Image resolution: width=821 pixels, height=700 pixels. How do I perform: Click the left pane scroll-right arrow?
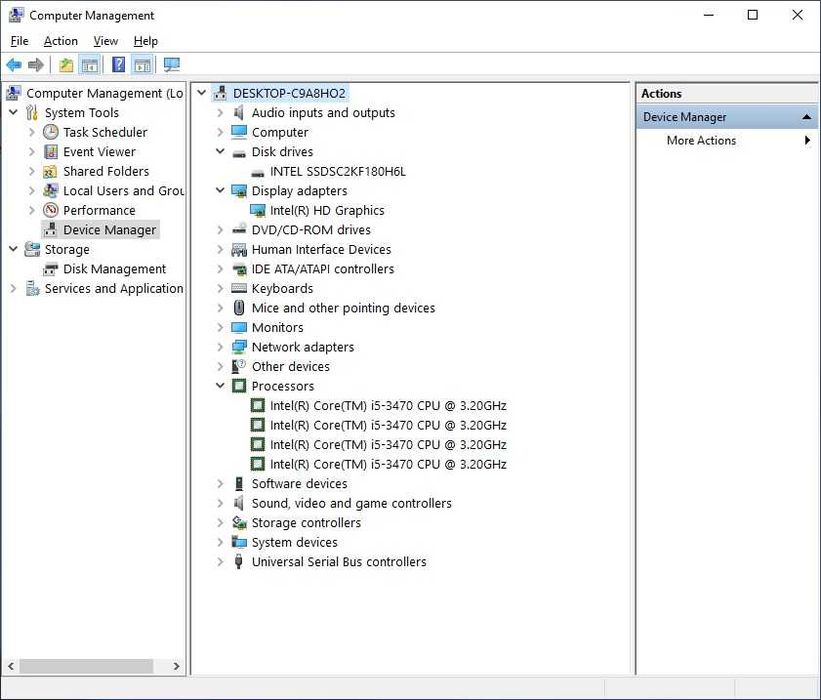pos(176,666)
